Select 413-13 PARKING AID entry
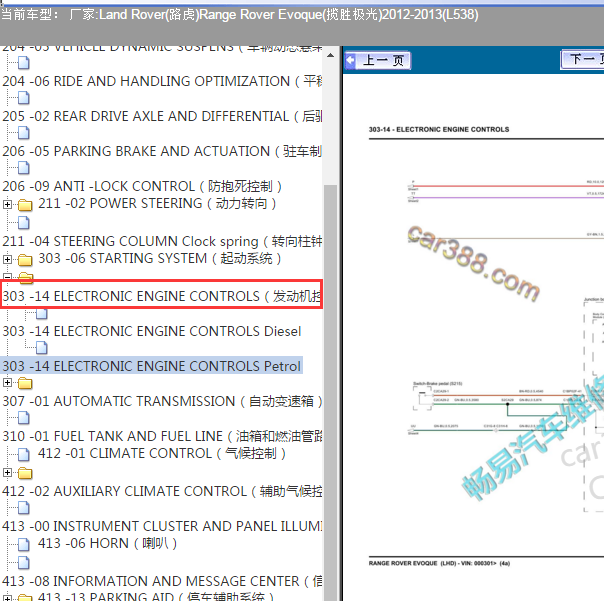This screenshot has width=604, height=601. click(156, 596)
